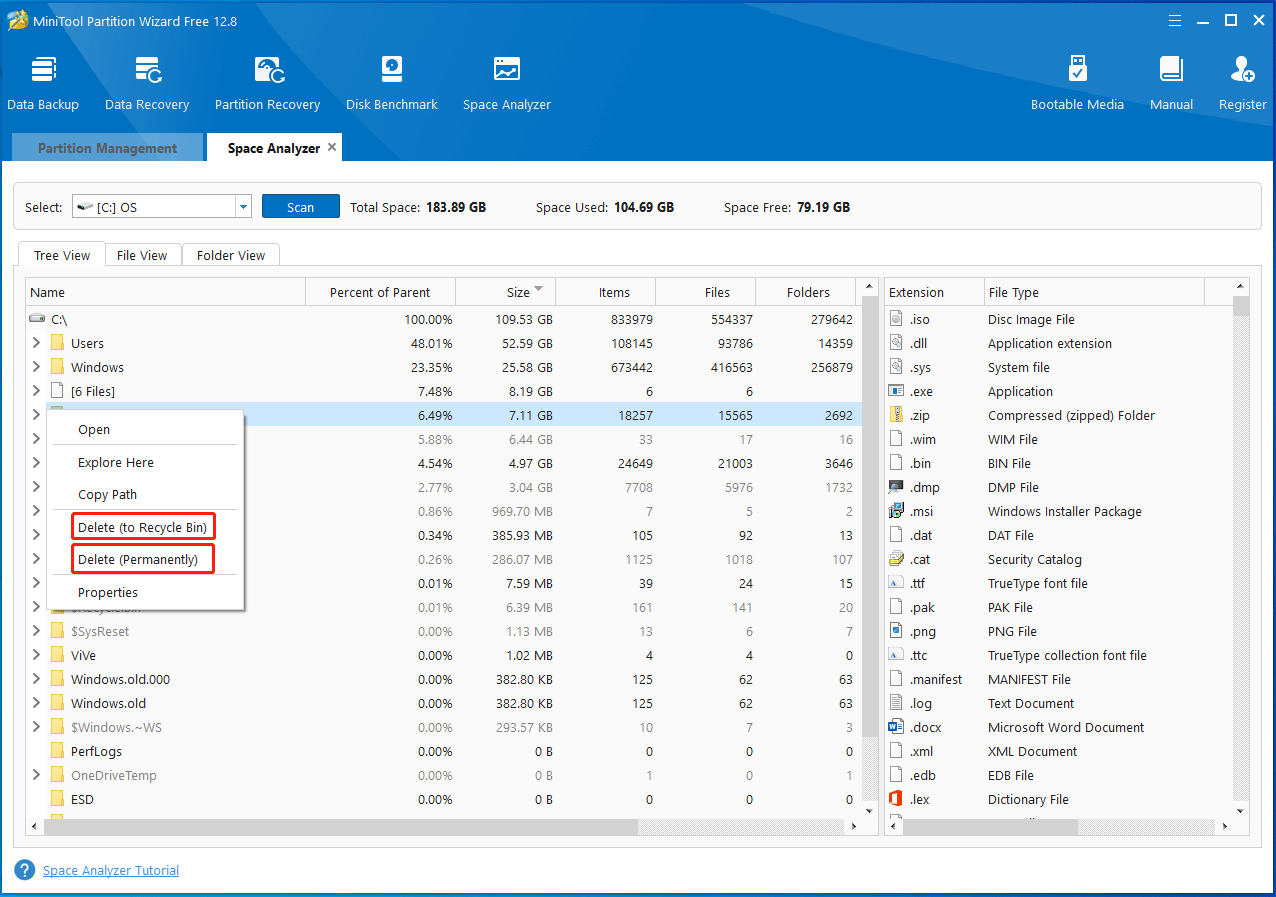Sort by Percent of Parent column
The image size is (1276, 897).
pyautogui.click(x=380, y=292)
